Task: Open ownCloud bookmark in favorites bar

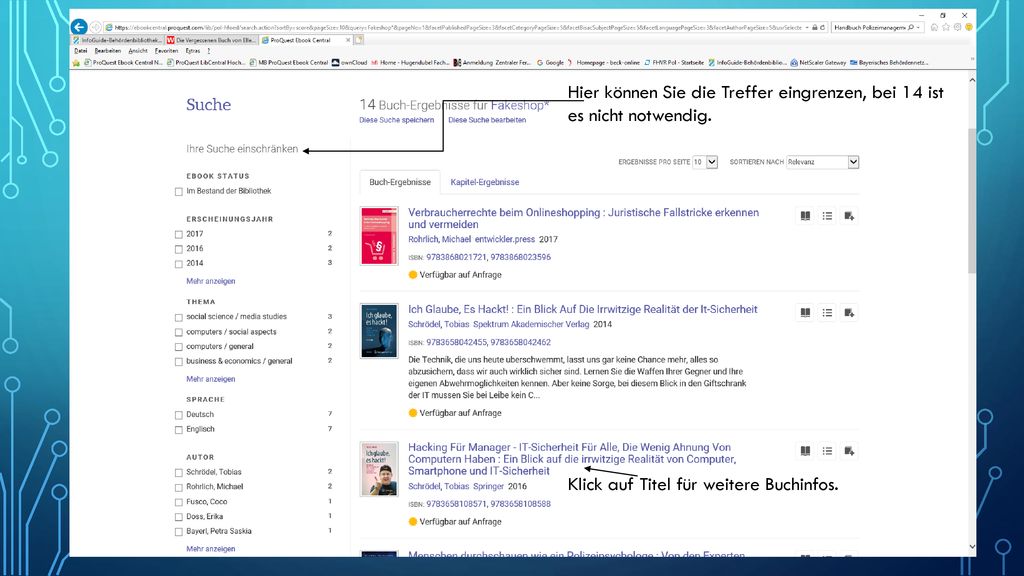Action: 349,63
